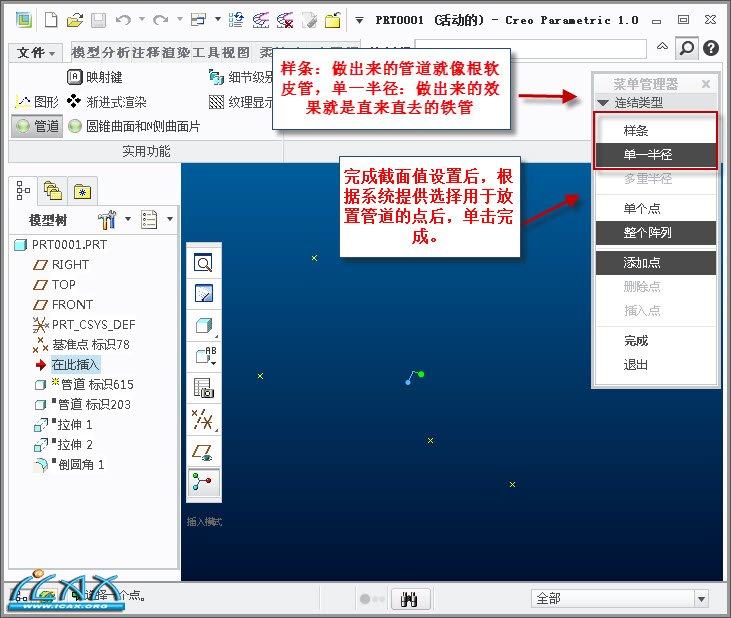This screenshot has height=618, width=731.
Task: Click the Named views icon
Action: (x=205, y=356)
